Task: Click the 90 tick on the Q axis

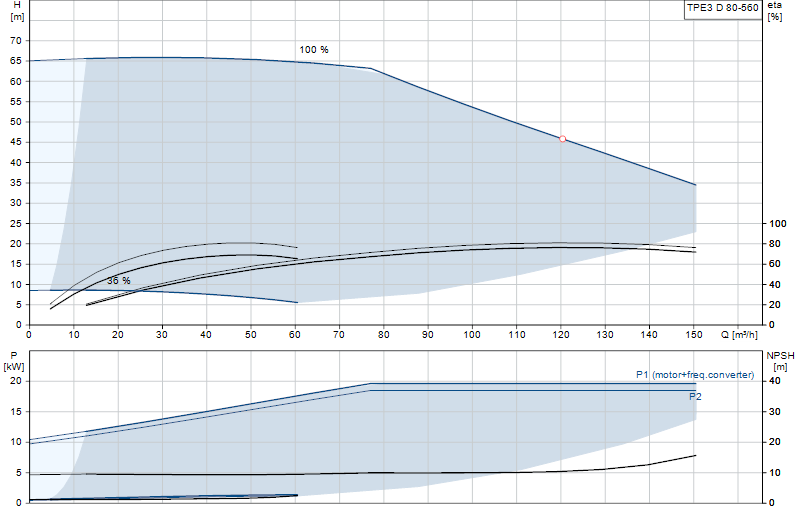Action: click(x=428, y=335)
